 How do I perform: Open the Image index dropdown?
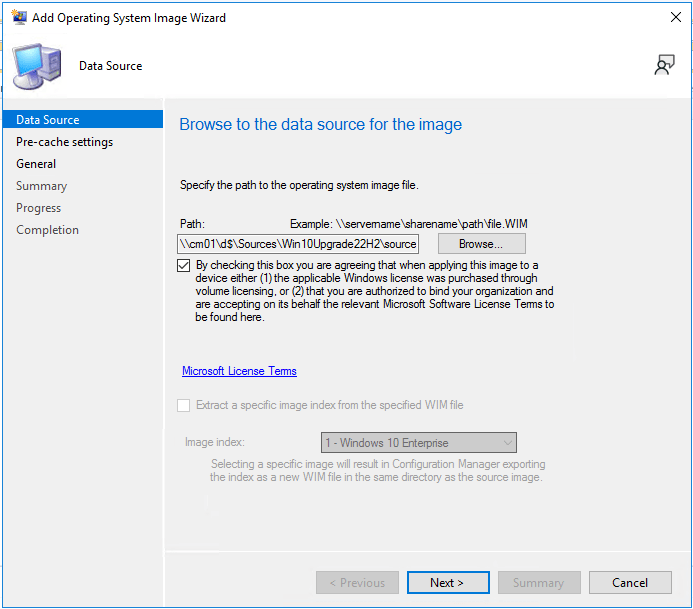pyautogui.click(x=419, y=442)
